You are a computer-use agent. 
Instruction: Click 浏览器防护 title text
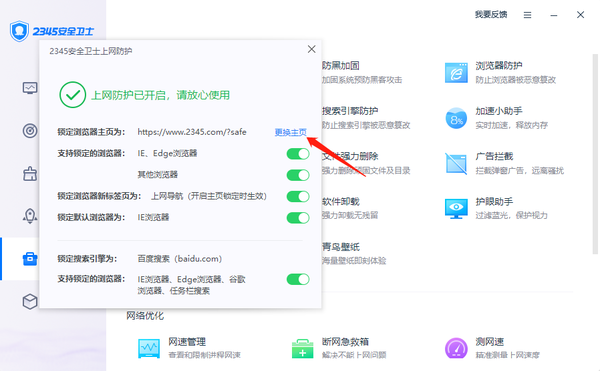coord(499,66)
